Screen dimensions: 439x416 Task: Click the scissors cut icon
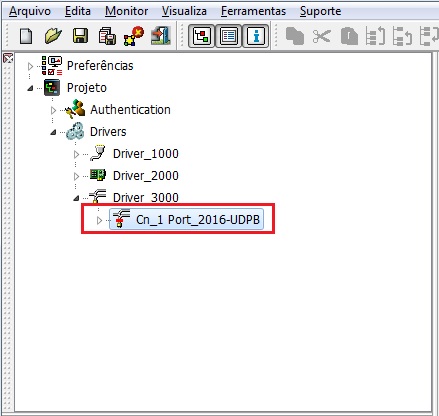coord(321,36)
